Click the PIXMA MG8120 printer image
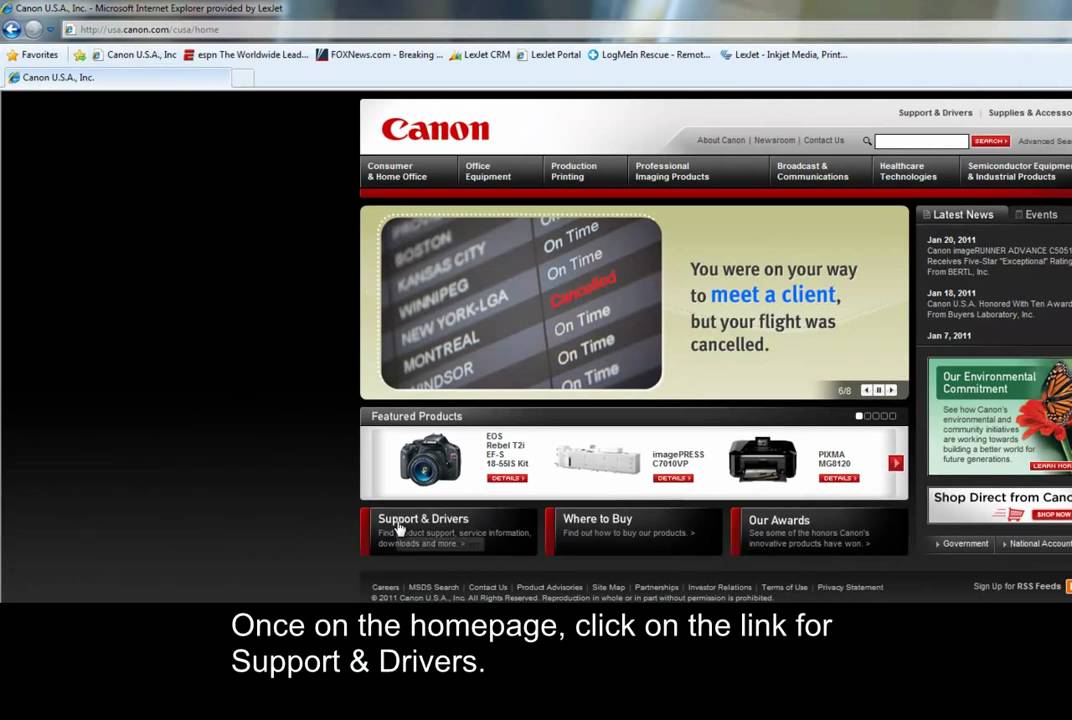Viewport: 1072px width, 720px height. pos(762,459)
